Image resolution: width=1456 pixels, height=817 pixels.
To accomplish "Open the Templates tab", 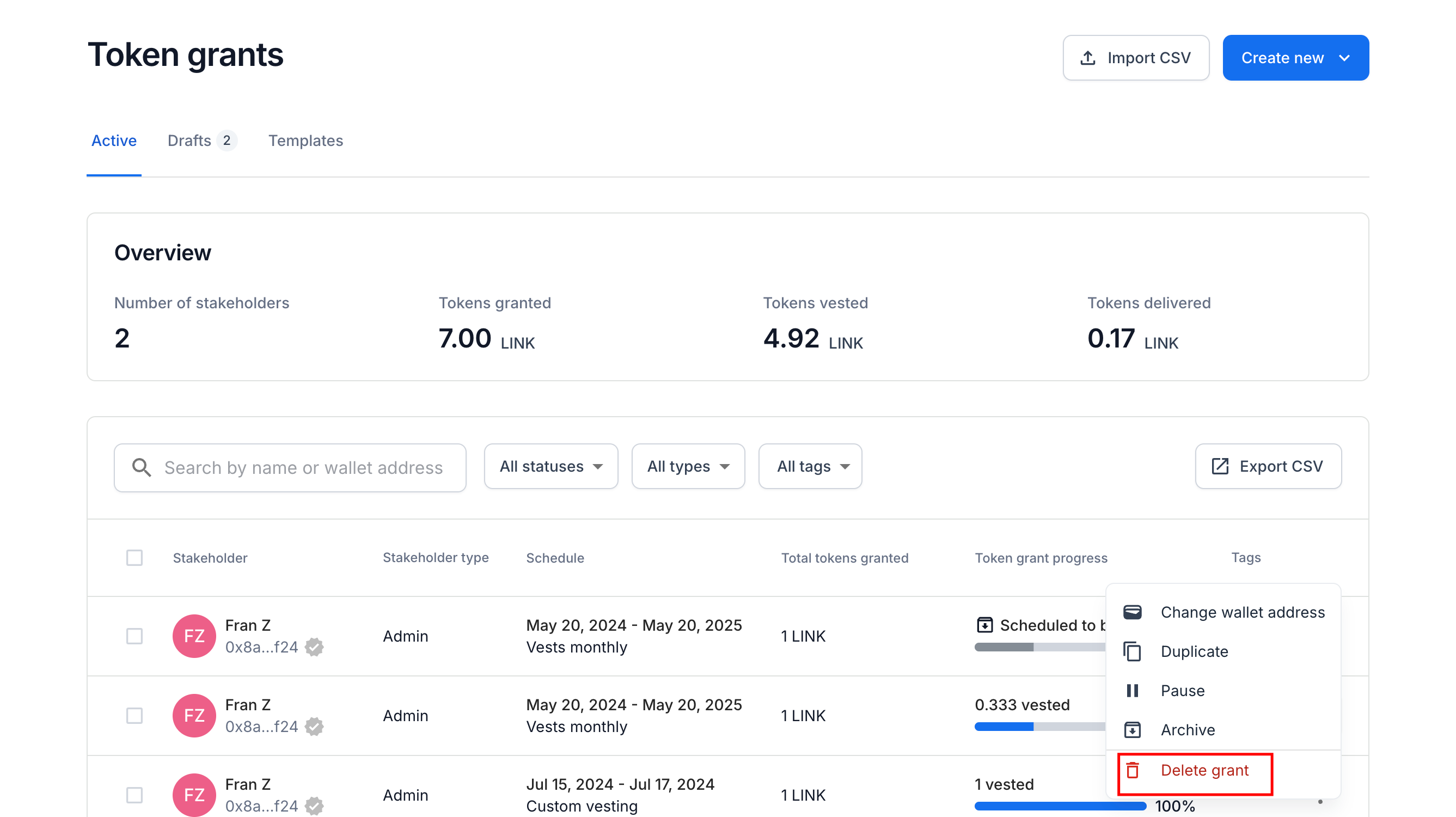I will [306, 140].
